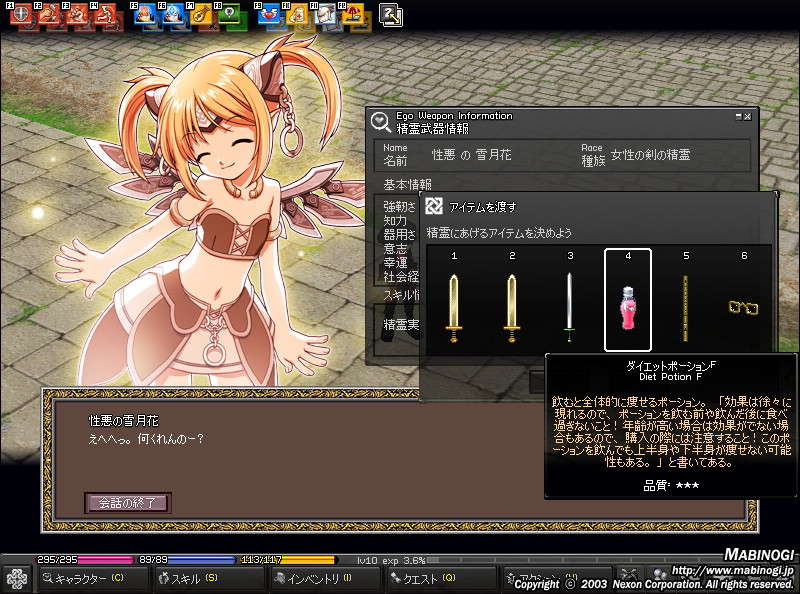Select item 2, the second golden sword
Screen dimensions: 800x594
[x=512, y=308]
